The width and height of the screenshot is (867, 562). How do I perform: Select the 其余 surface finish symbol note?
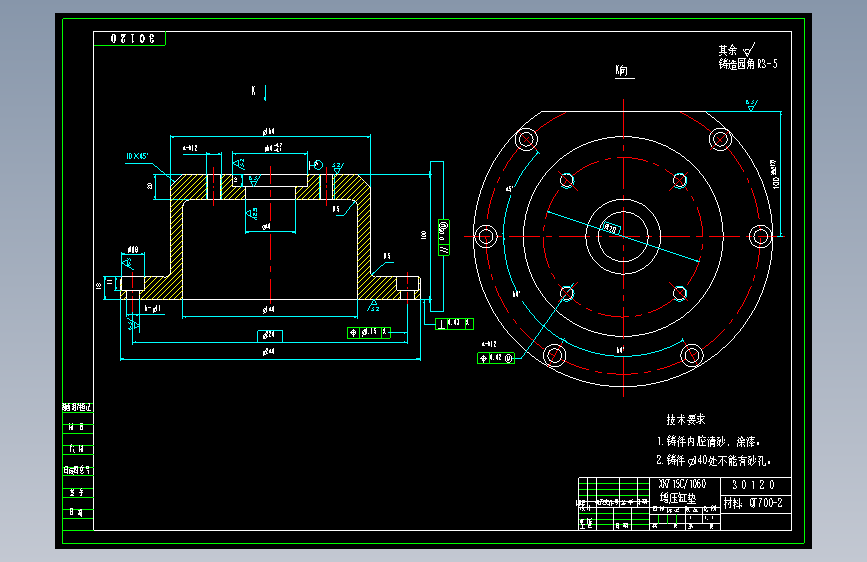(737, 50)
